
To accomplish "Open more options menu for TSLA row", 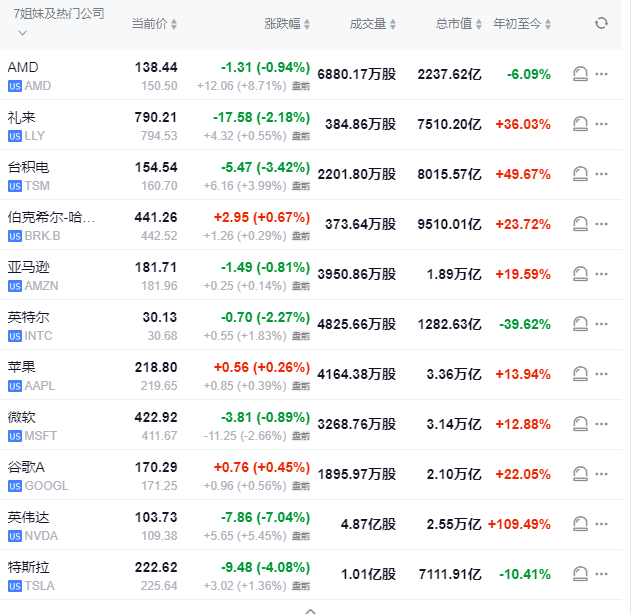I will 601,574.
